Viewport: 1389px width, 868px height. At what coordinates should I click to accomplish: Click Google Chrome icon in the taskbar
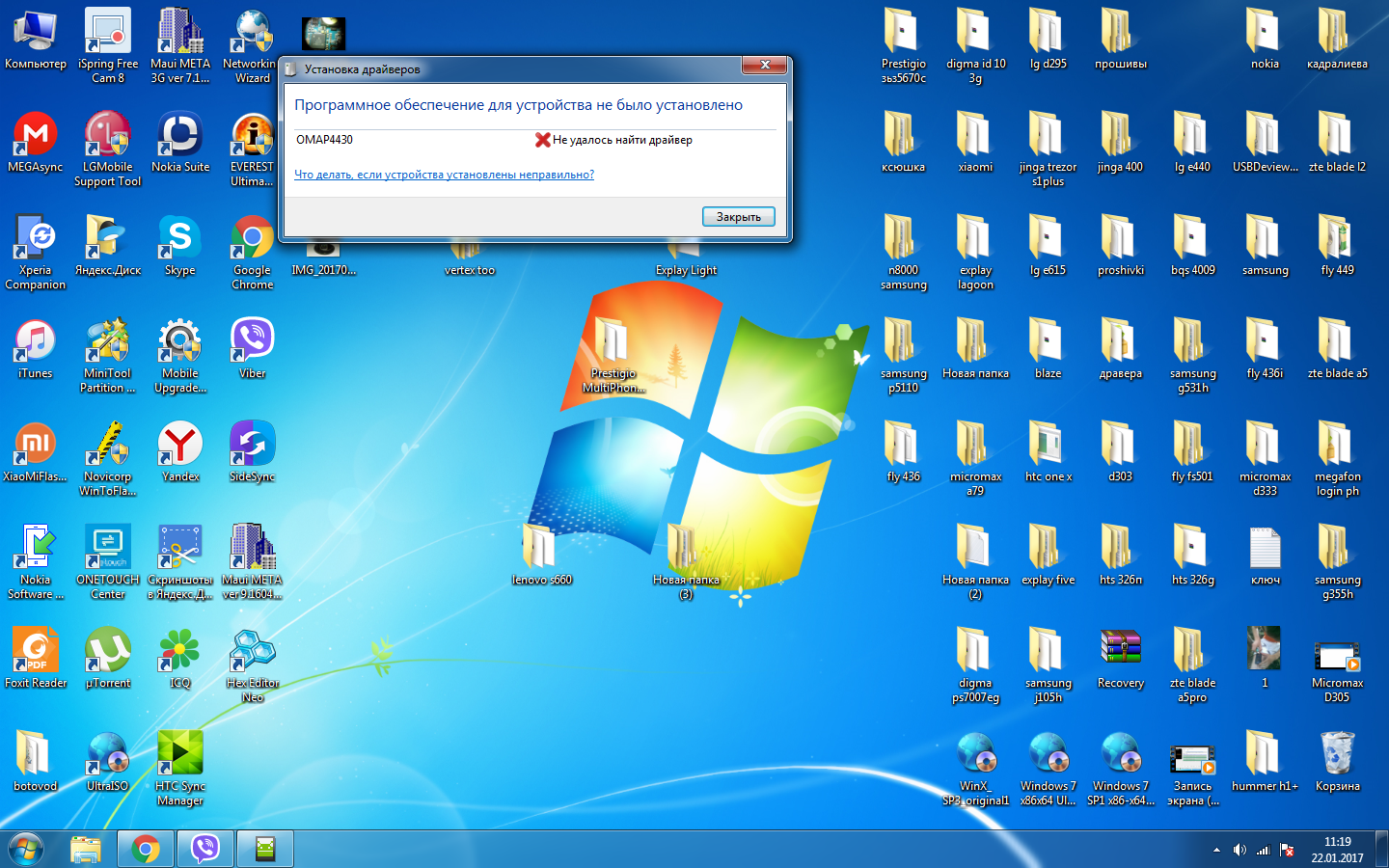(146, 849)
